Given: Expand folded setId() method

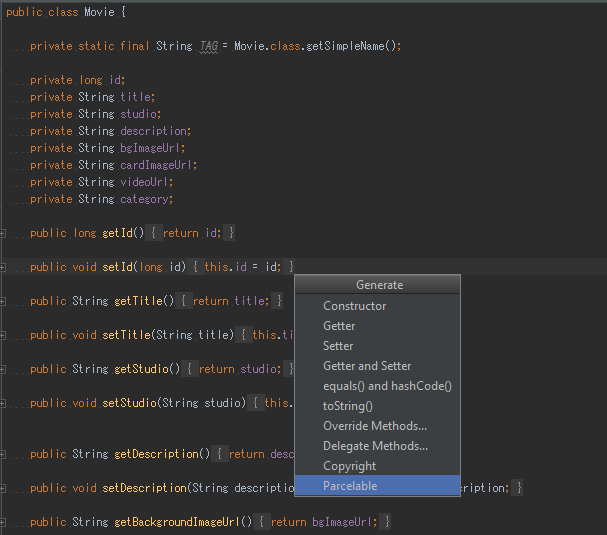Looking at the screenshot, I should pyautogui.click(x=2, y=267).
